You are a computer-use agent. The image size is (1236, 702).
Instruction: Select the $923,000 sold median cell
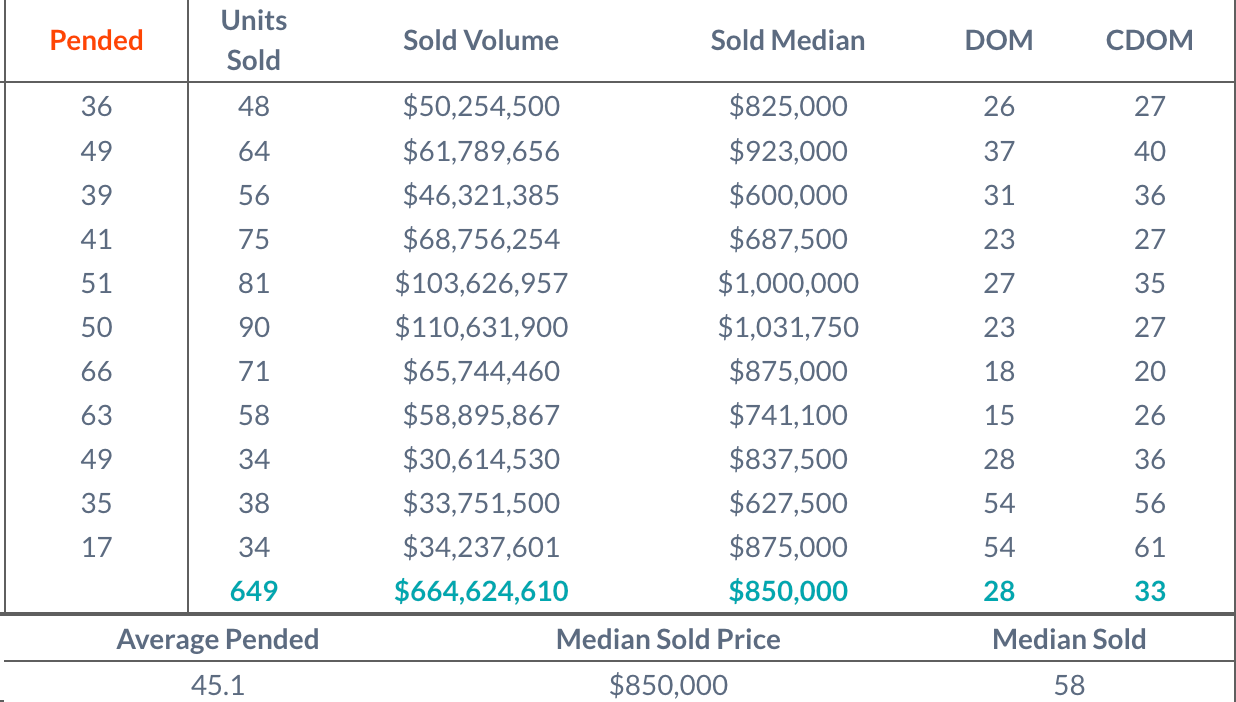[x=787, y=151]
